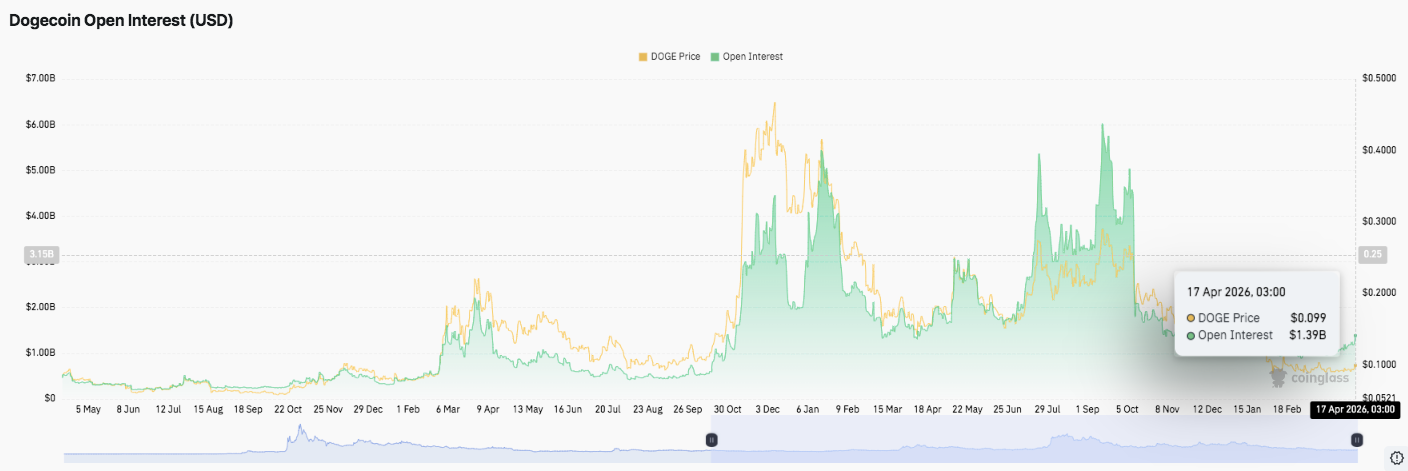Screen dimensions: 1408x471
Task: Grab the right range slider handle
Action: (1357, 439)
